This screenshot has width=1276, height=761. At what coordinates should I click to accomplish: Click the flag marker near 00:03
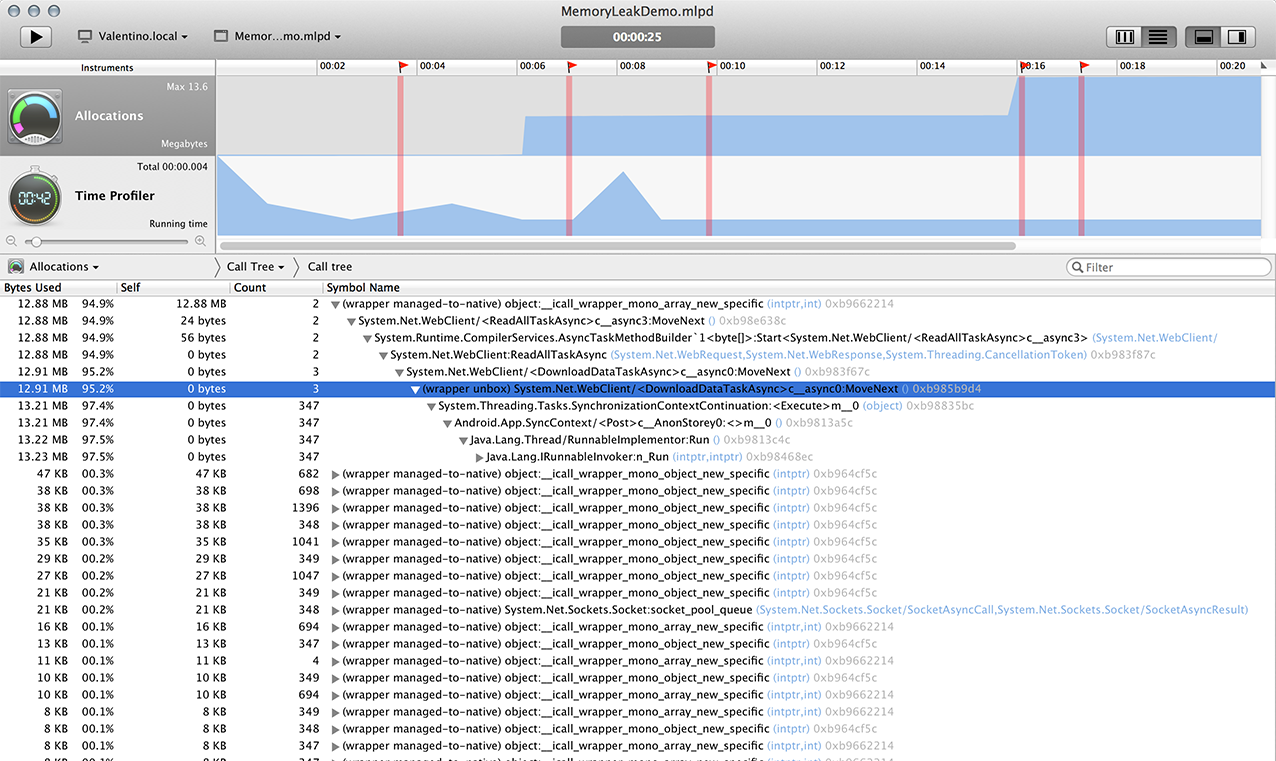coord(404,67)
